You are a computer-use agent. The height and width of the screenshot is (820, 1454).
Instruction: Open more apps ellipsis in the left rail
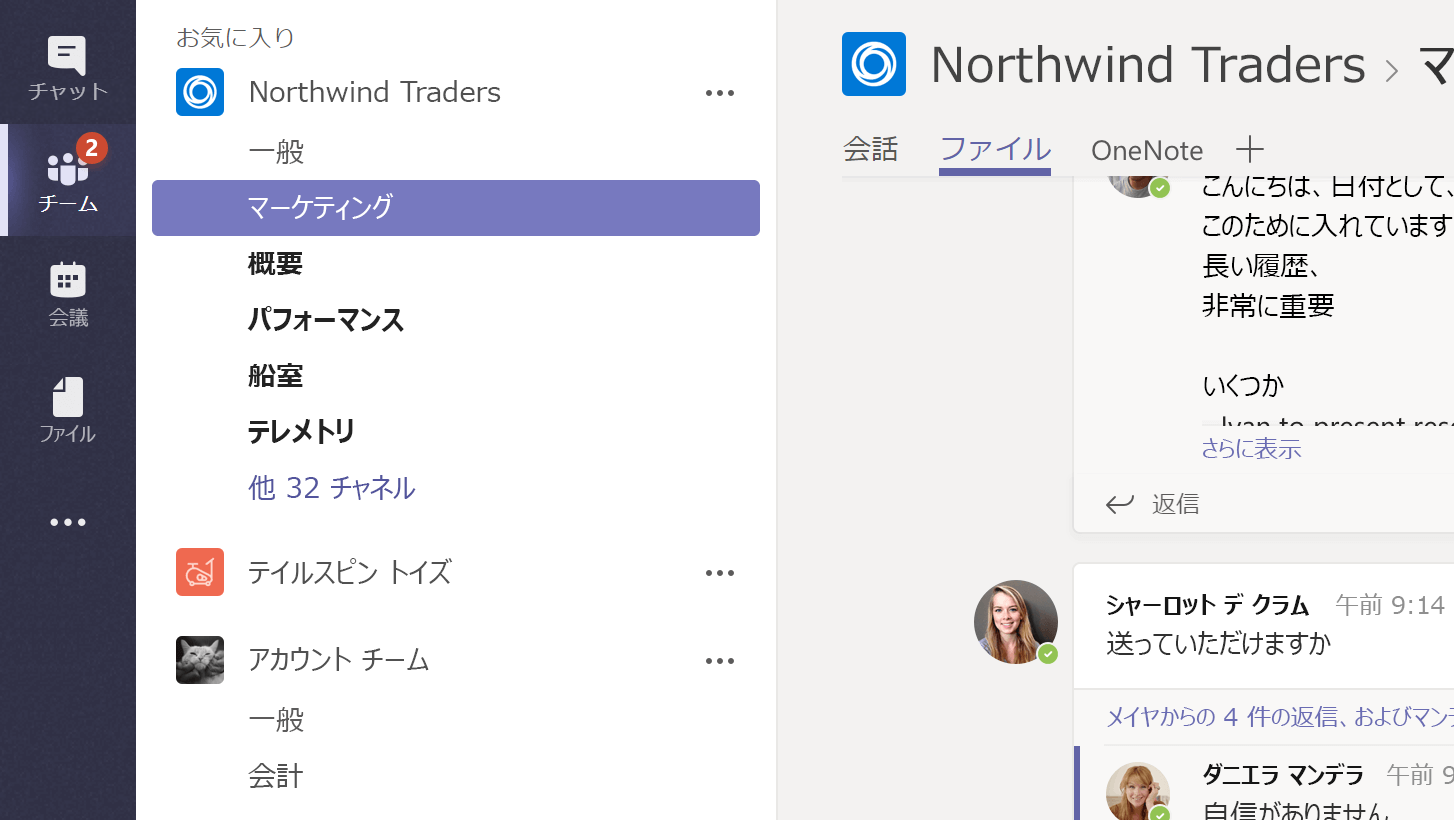68,522
